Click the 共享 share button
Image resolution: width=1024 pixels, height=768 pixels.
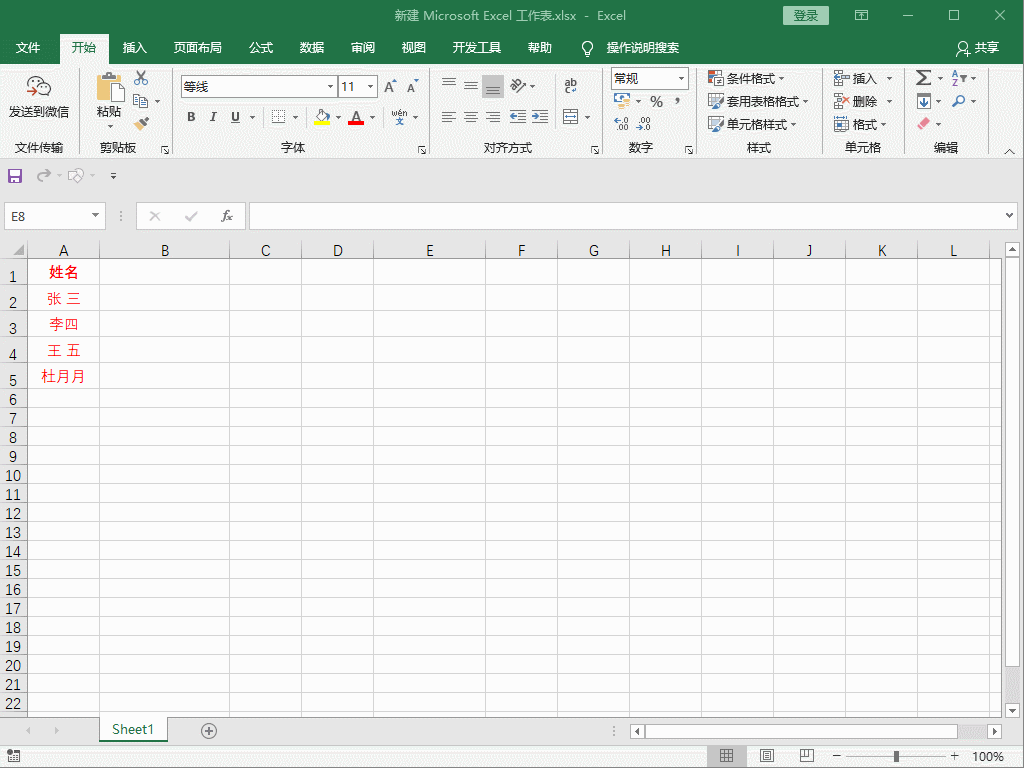pyautogui.click(x=977, y=48)
